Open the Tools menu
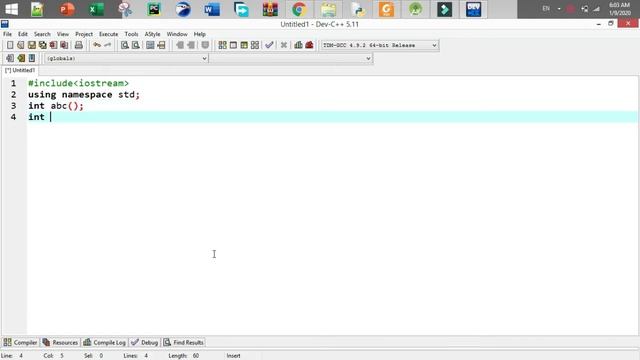Image resolution: width=640 pixels, height=360 pixels. 131,34
